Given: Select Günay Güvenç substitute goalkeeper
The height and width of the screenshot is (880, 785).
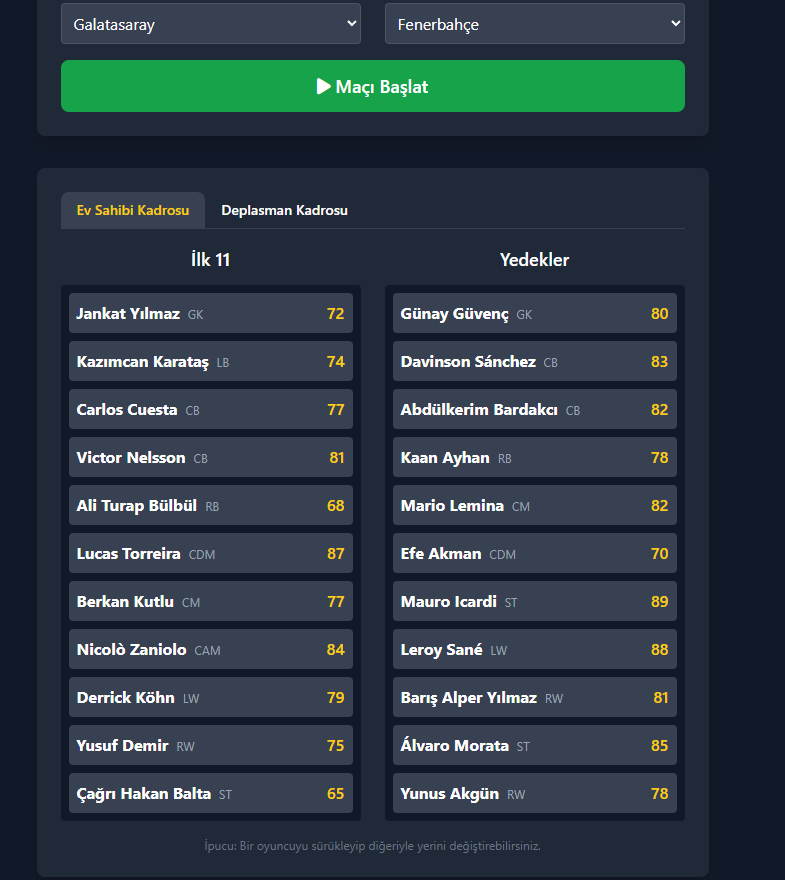Looking at the screenshot, I should 534,313.
